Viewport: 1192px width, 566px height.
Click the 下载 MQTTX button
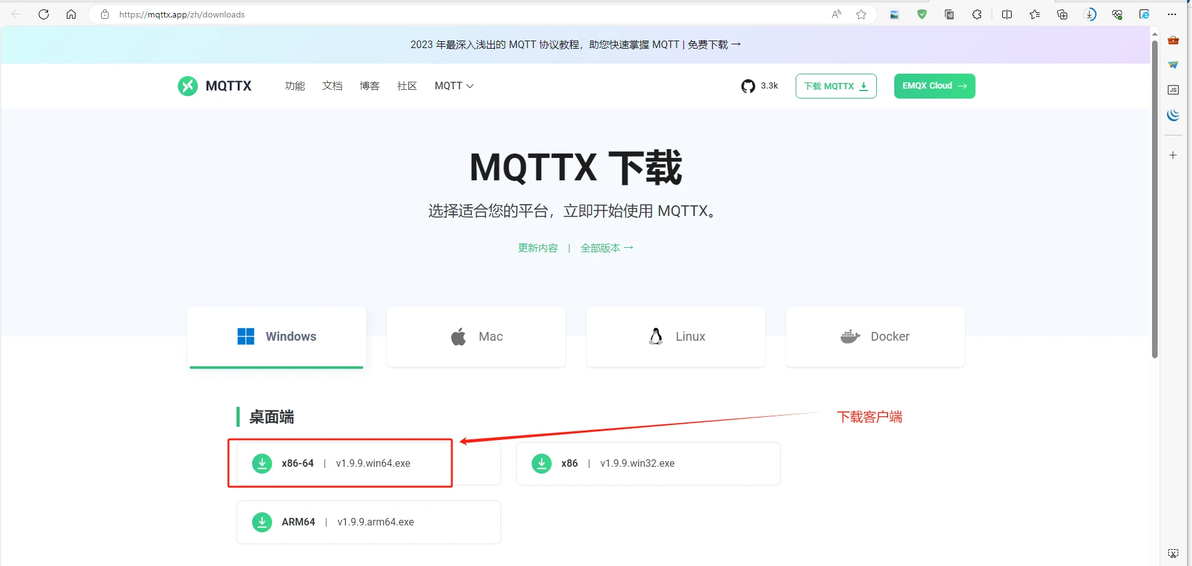click(835, 86)
